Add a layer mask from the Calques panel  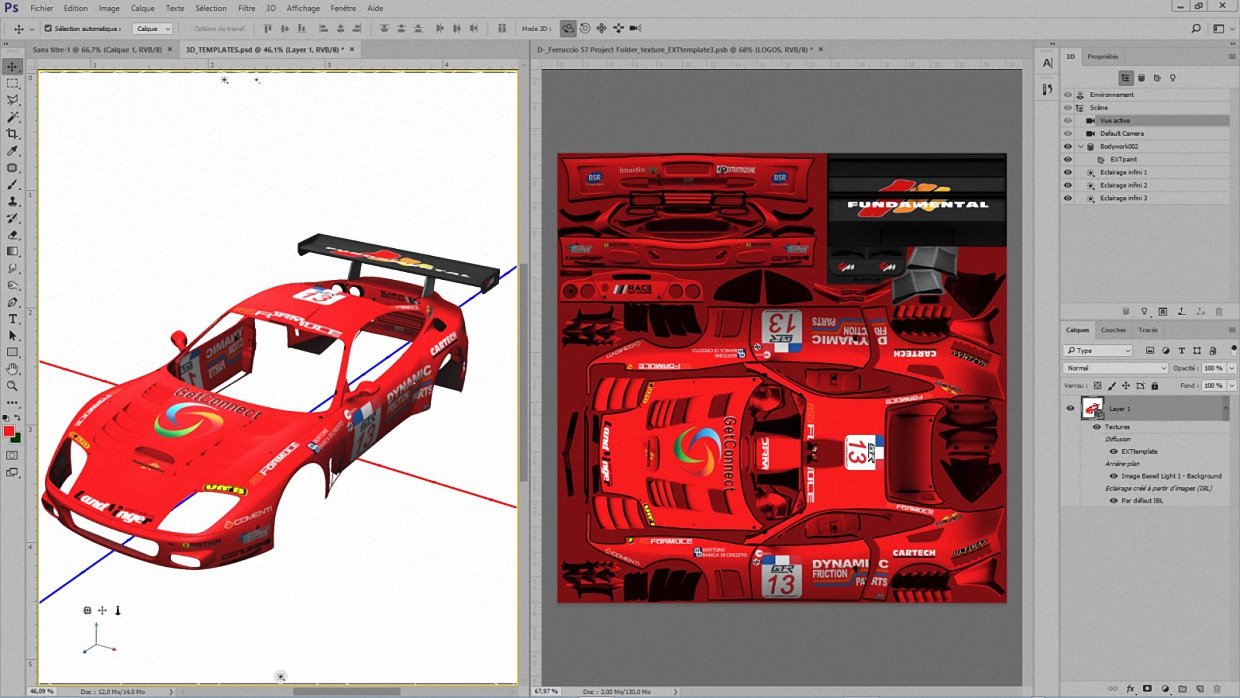point(1148,688)
